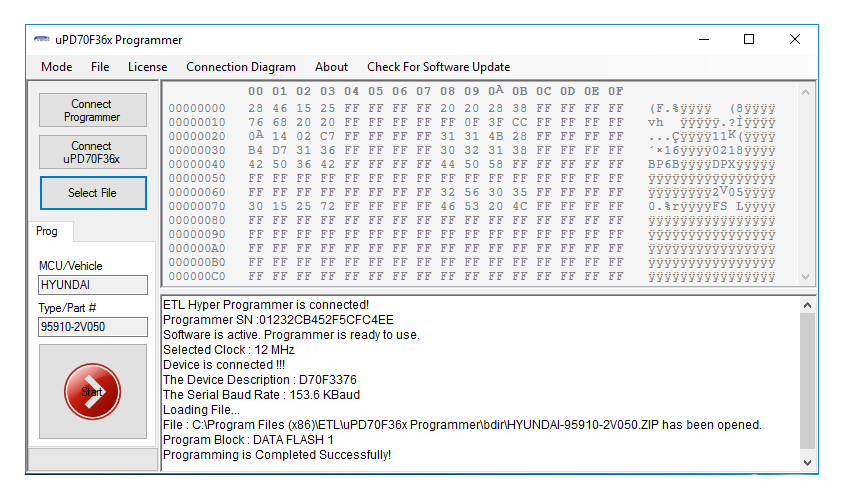Click hex row address 00000020
This screenshot has height=500, width=845.
tap(197, 136)
